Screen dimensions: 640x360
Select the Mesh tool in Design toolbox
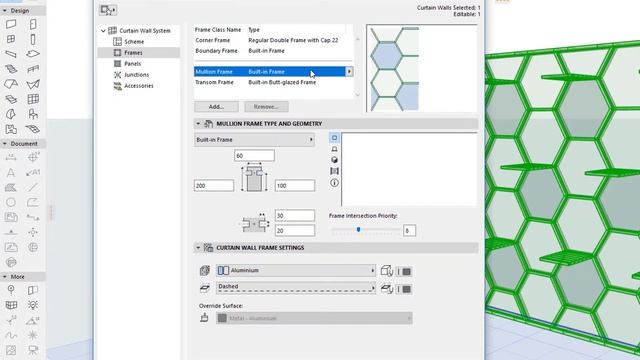pyautogui.click(x=33, y=129)
